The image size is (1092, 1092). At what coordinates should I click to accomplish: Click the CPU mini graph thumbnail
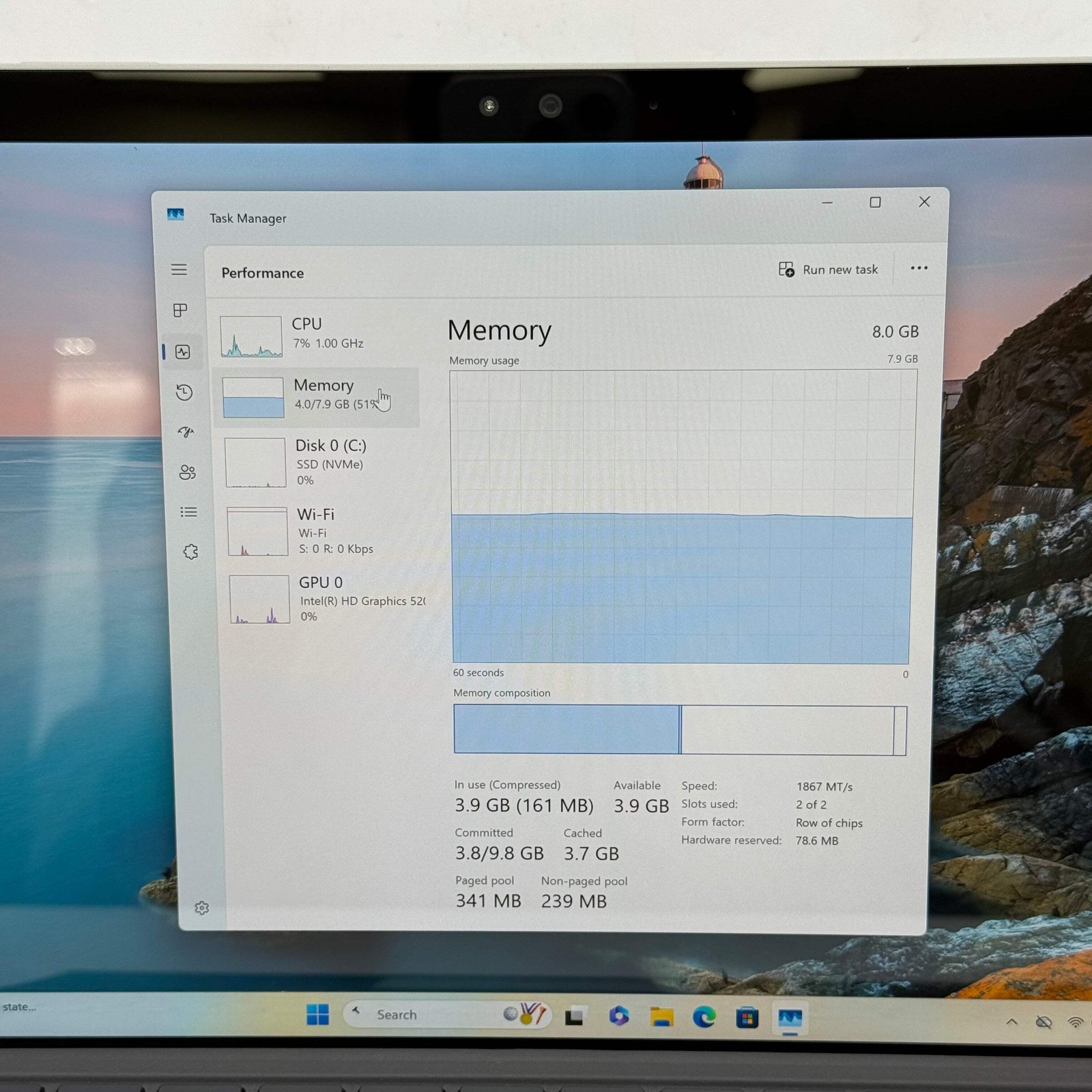251,336
